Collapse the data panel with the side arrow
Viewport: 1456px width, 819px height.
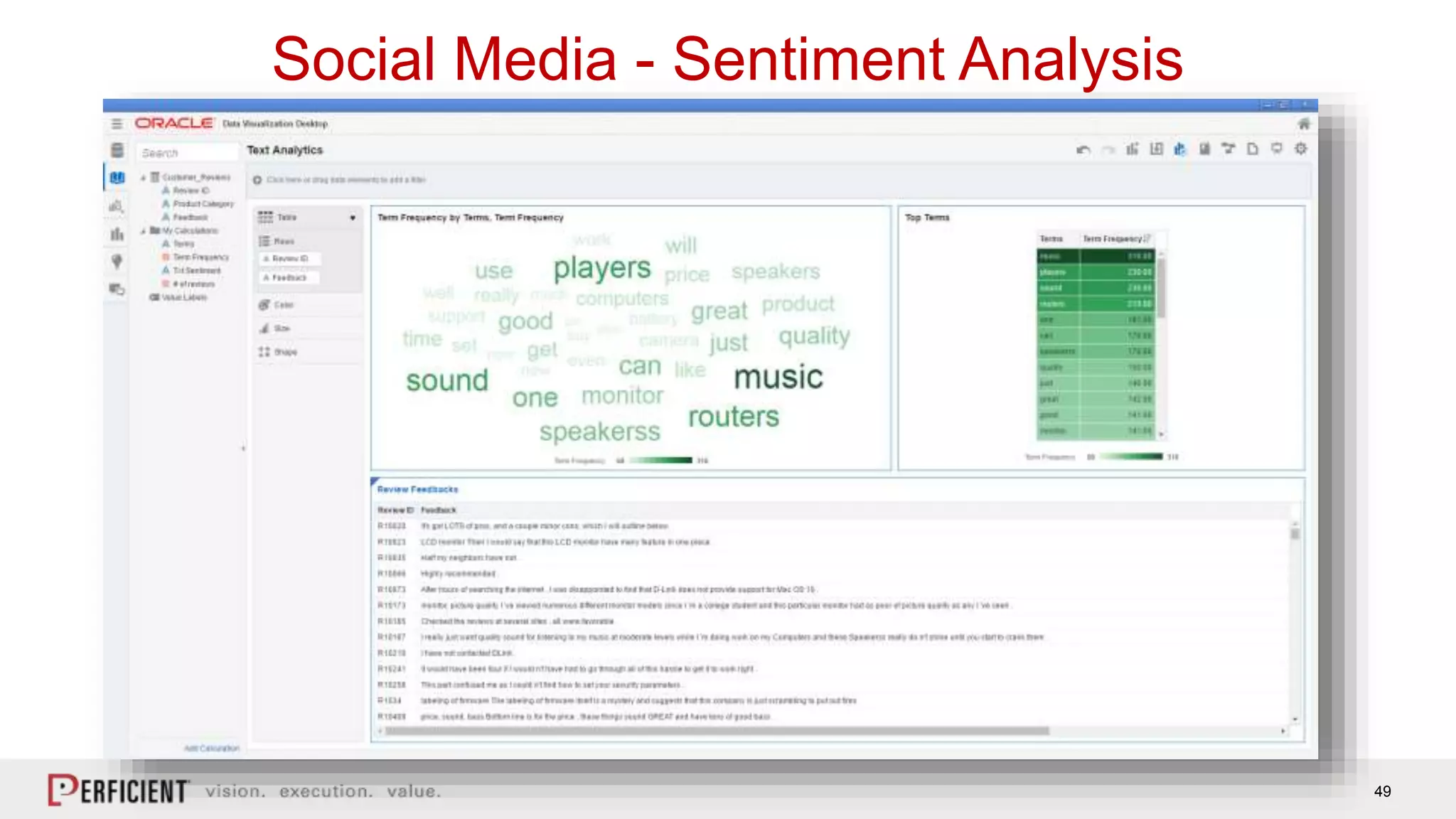tap(243, 449)
